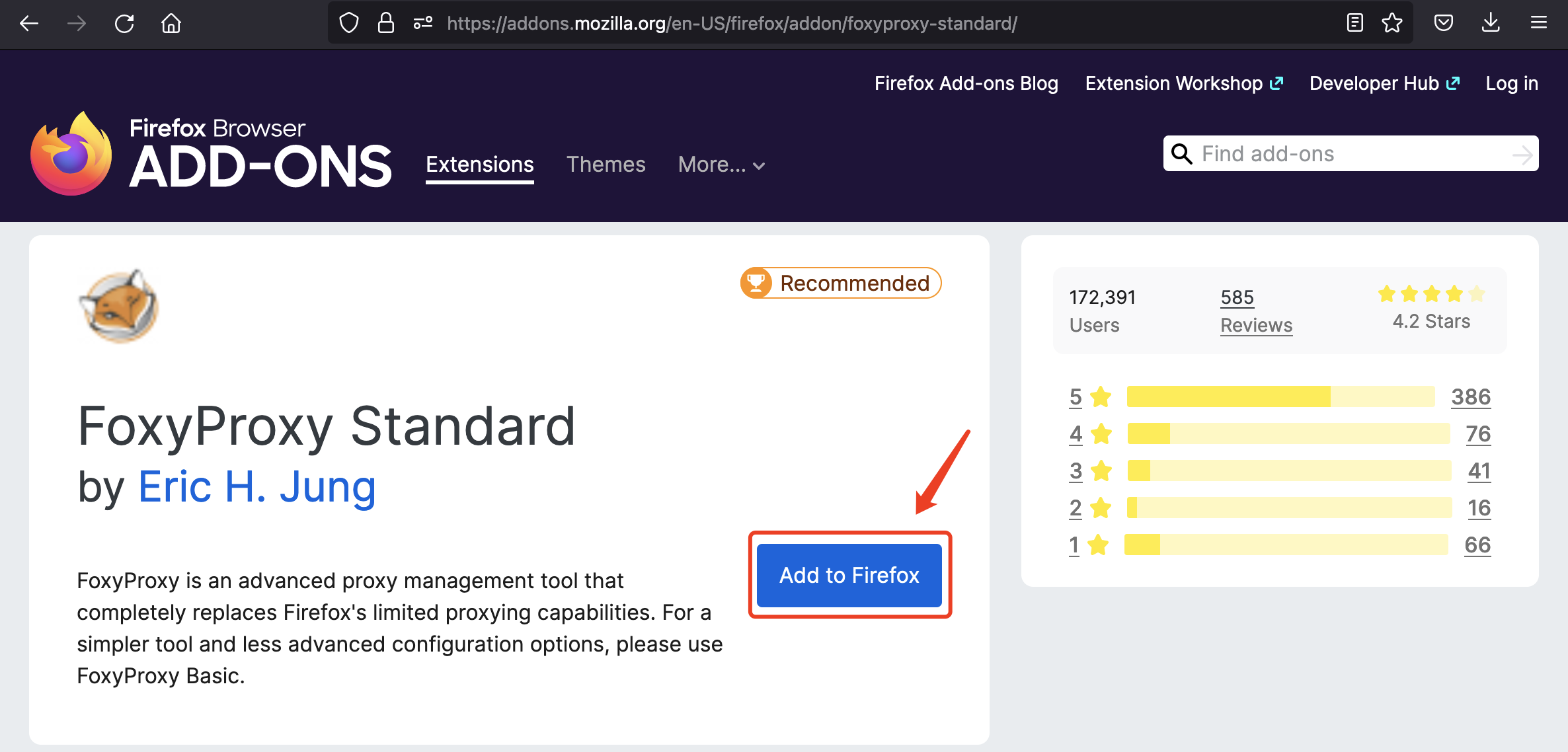Click the padlock site security icon
1568x752 pixels.
(385, 24)
